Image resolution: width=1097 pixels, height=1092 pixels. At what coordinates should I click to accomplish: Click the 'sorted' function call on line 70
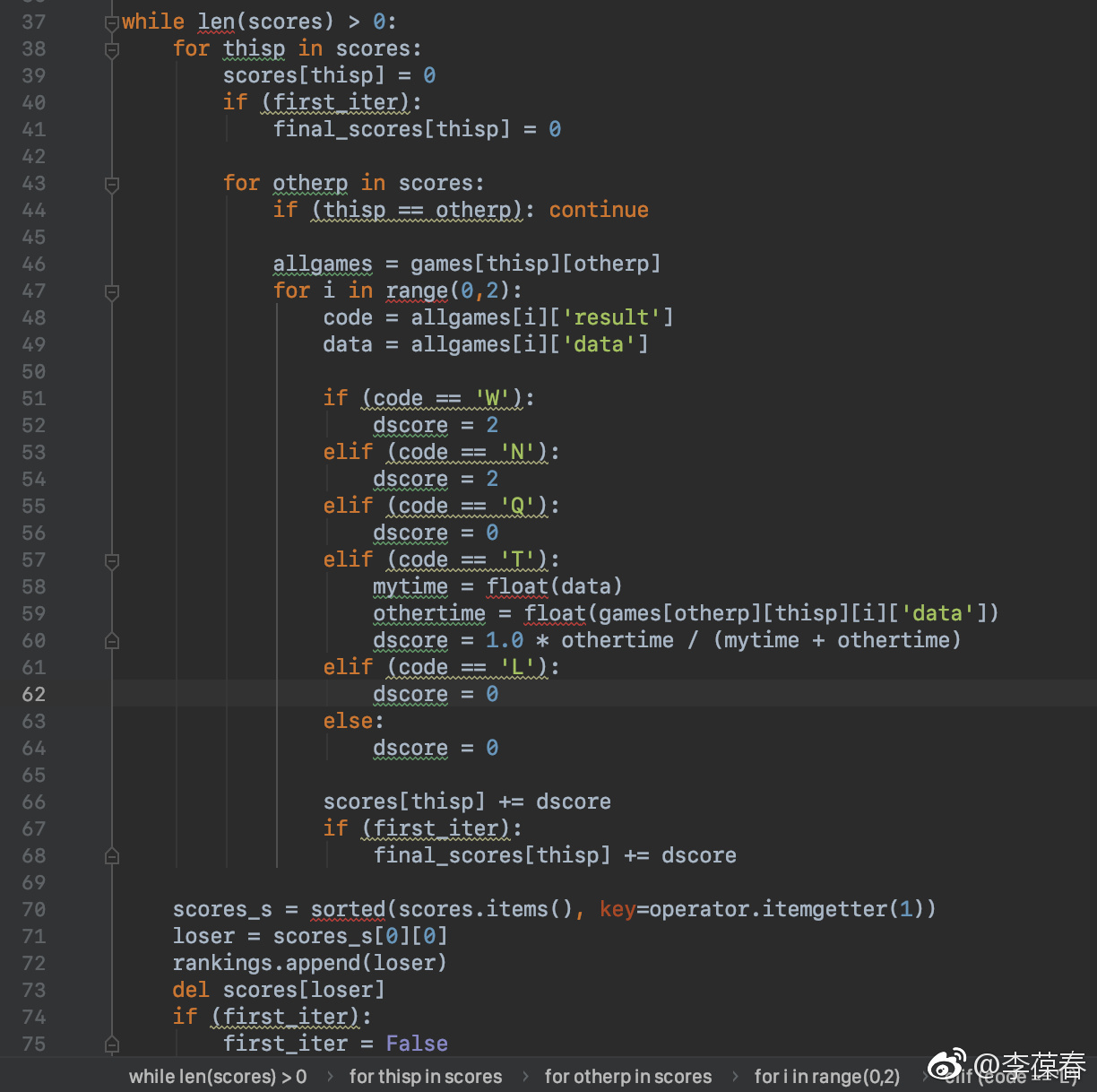348,910
